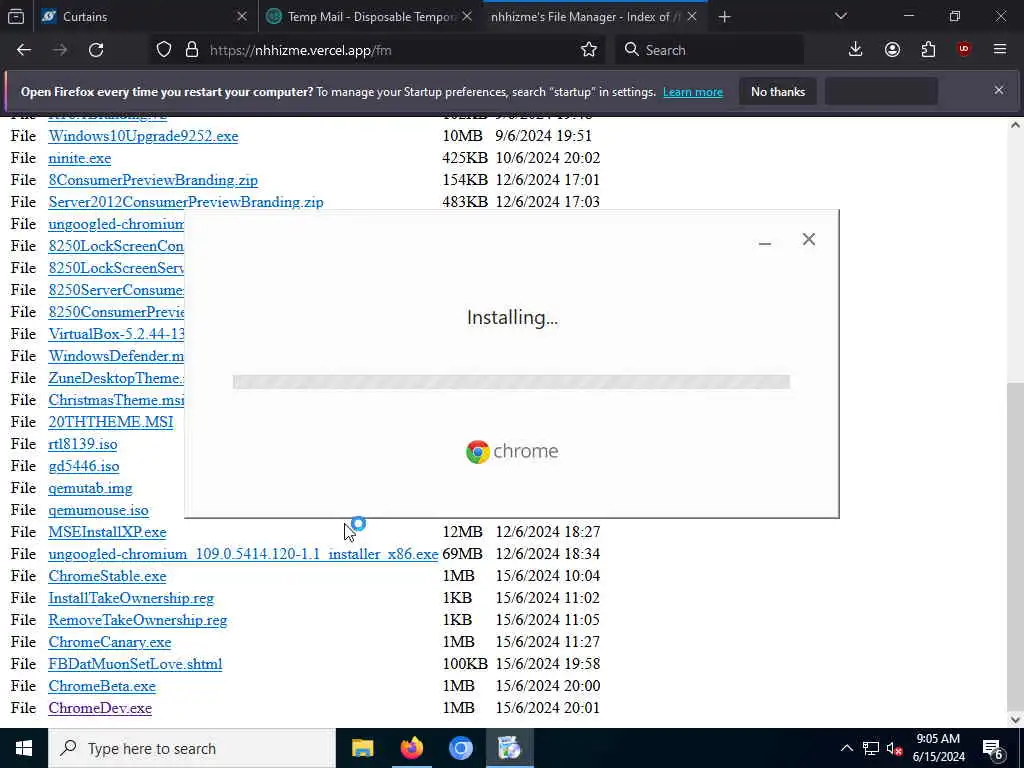Click the muted volume tray icon
This screenshot has height=768, width=1024.
pyautogui.click(x=894, y=748)
